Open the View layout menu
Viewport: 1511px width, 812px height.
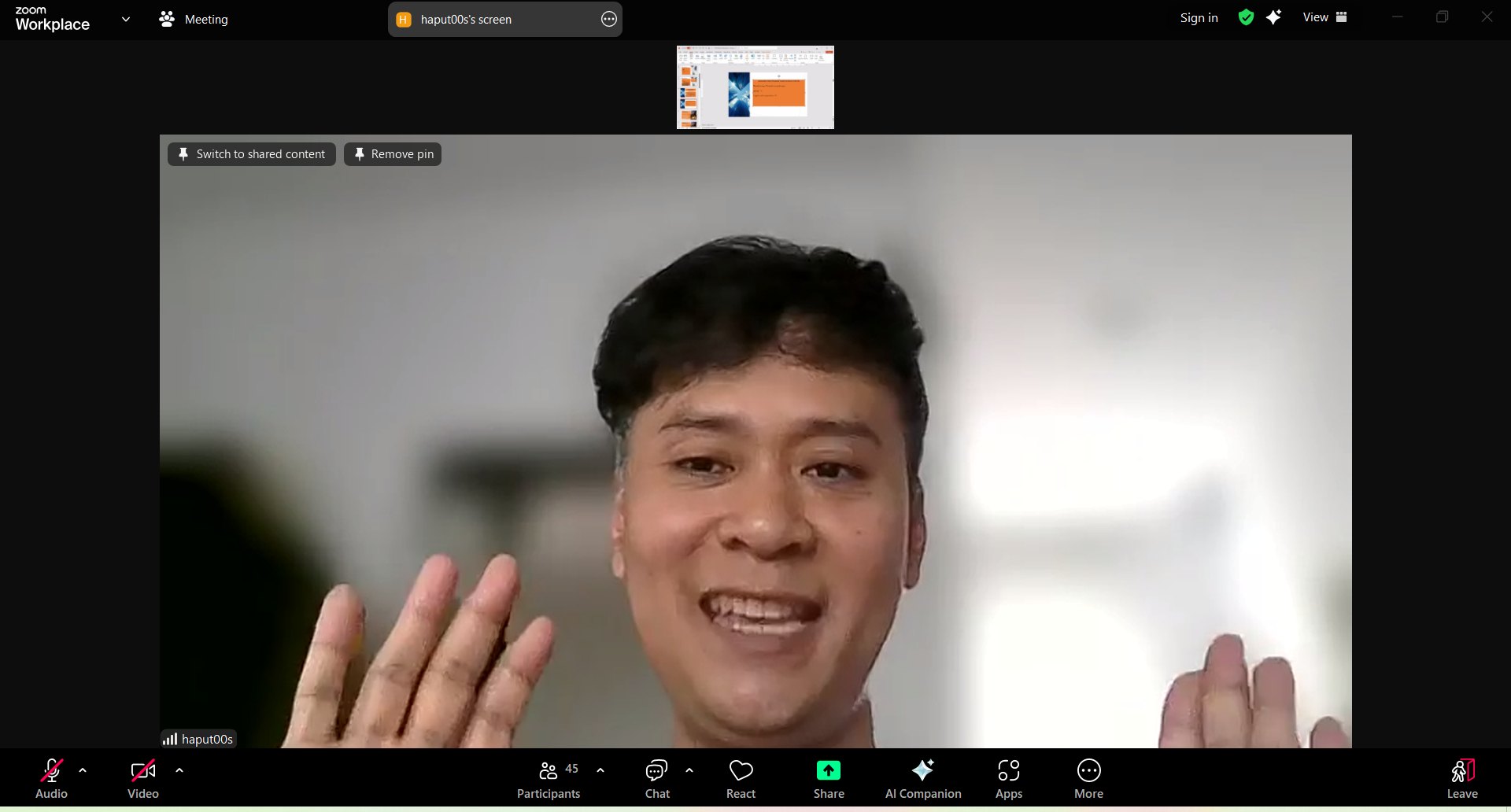click(1324, 17)
